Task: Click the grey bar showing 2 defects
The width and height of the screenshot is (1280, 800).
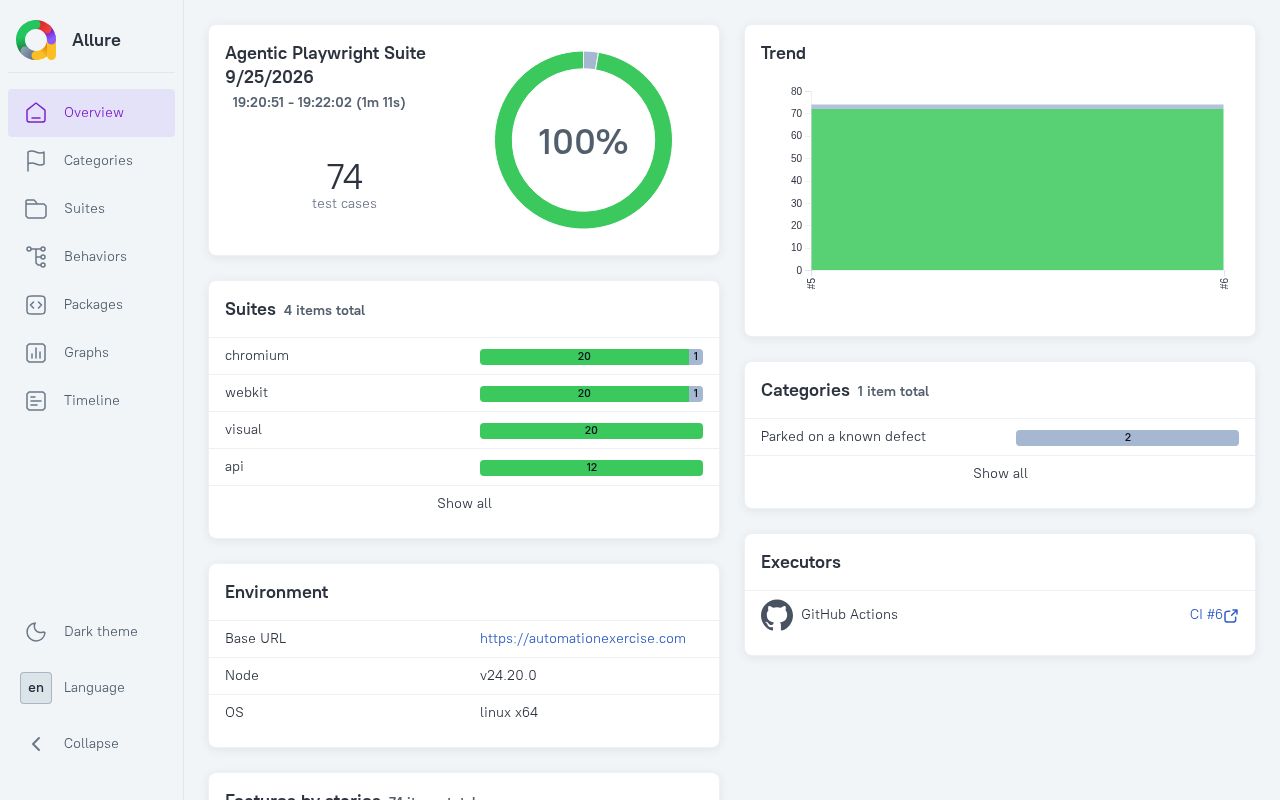Action: click(1127, 438)
